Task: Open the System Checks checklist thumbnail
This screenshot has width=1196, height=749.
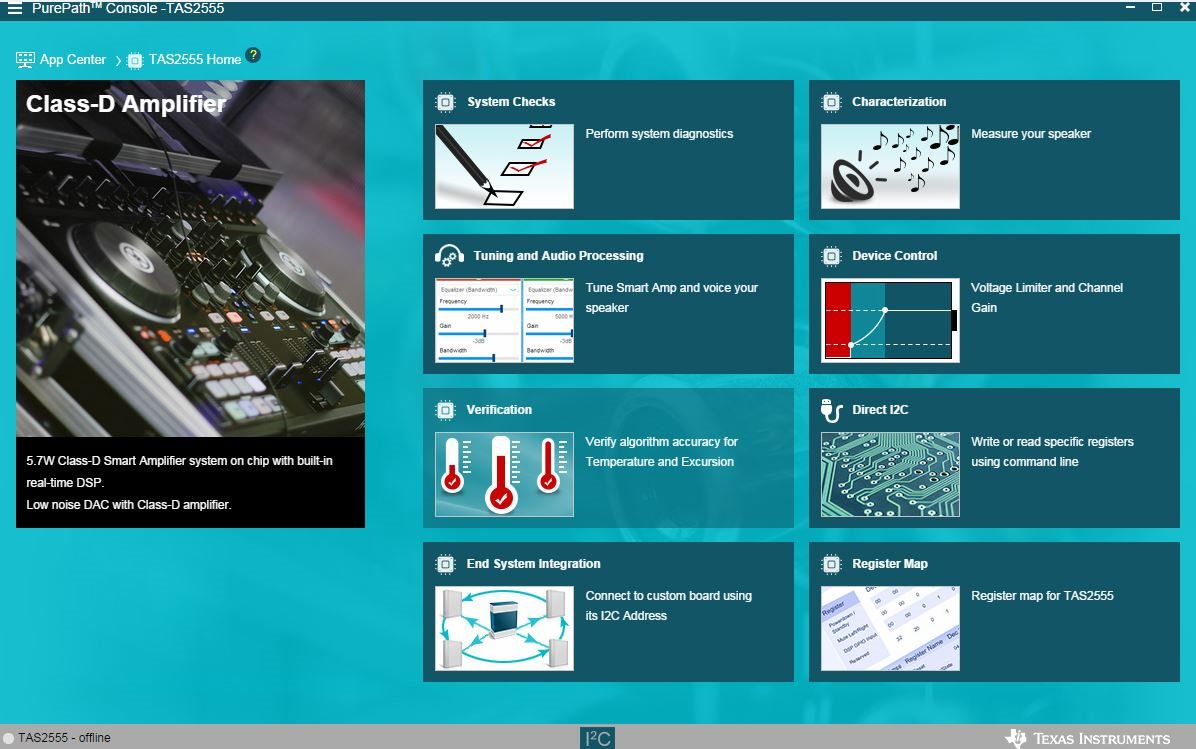Action: click(x=504, y=166)
